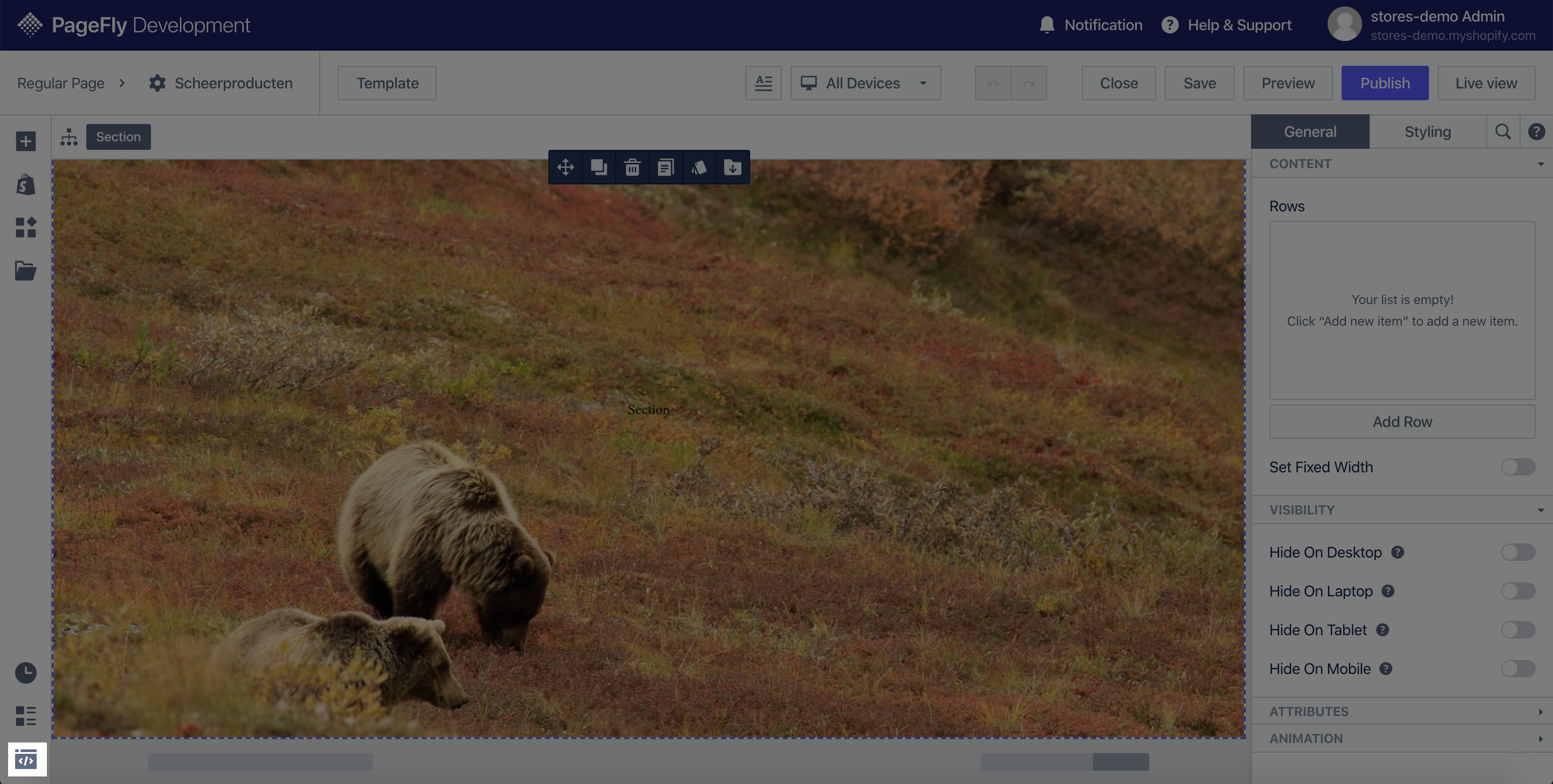This screenshot has height=784, width=1553.
Task: Toggle Hide On Laptop switch
Action: 1518,590
